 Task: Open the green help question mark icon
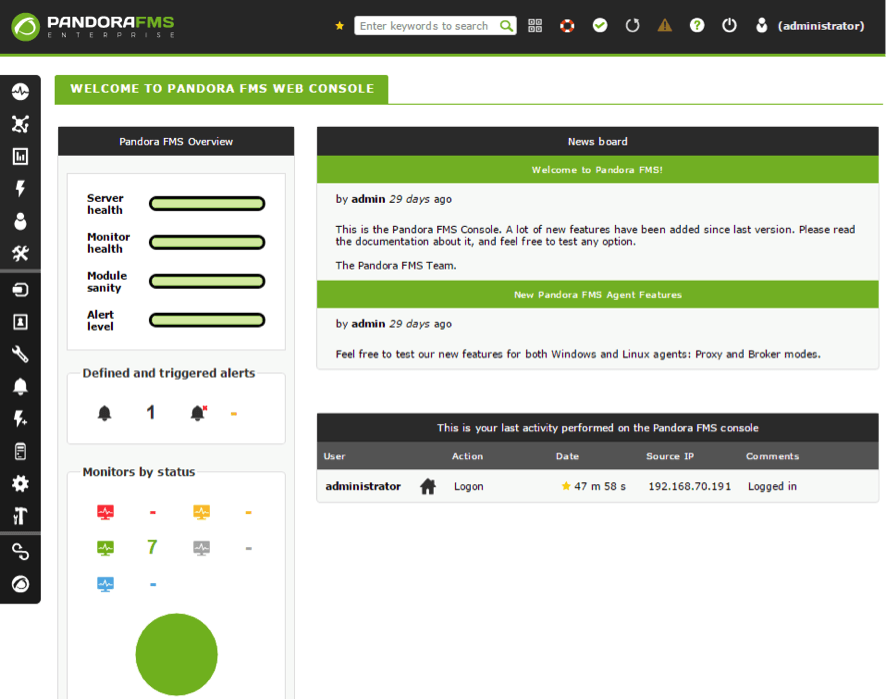click(x=697, y=25)
